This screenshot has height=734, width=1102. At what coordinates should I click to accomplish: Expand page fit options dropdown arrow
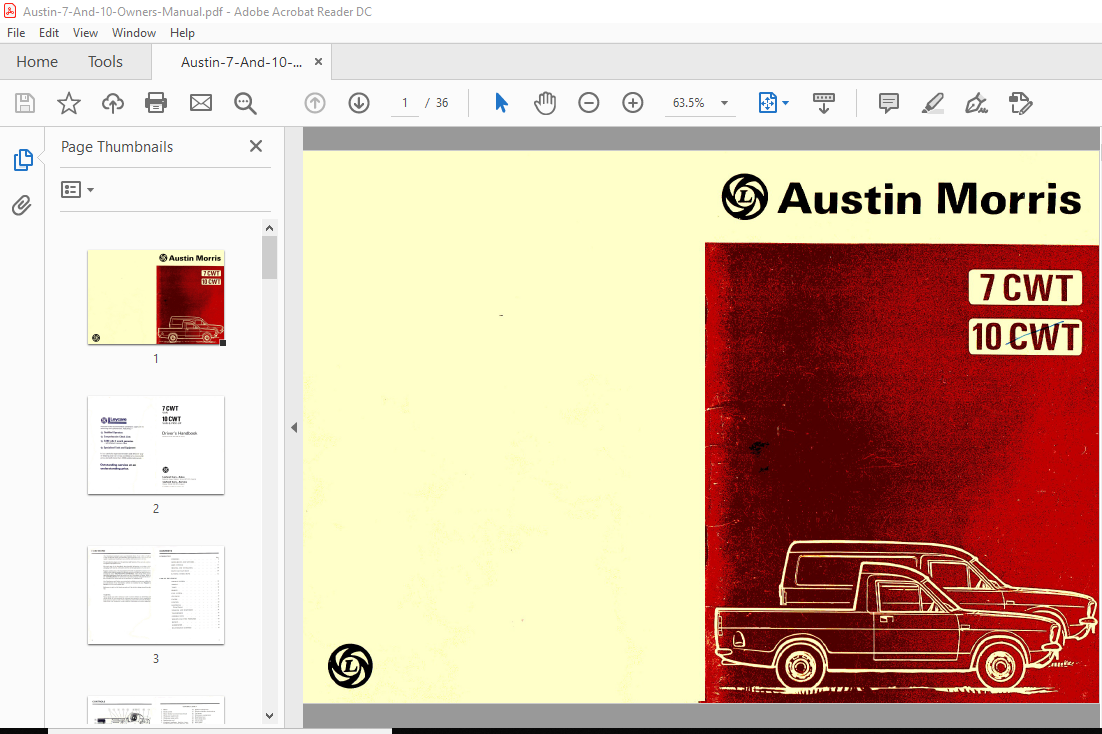(786, 103)
